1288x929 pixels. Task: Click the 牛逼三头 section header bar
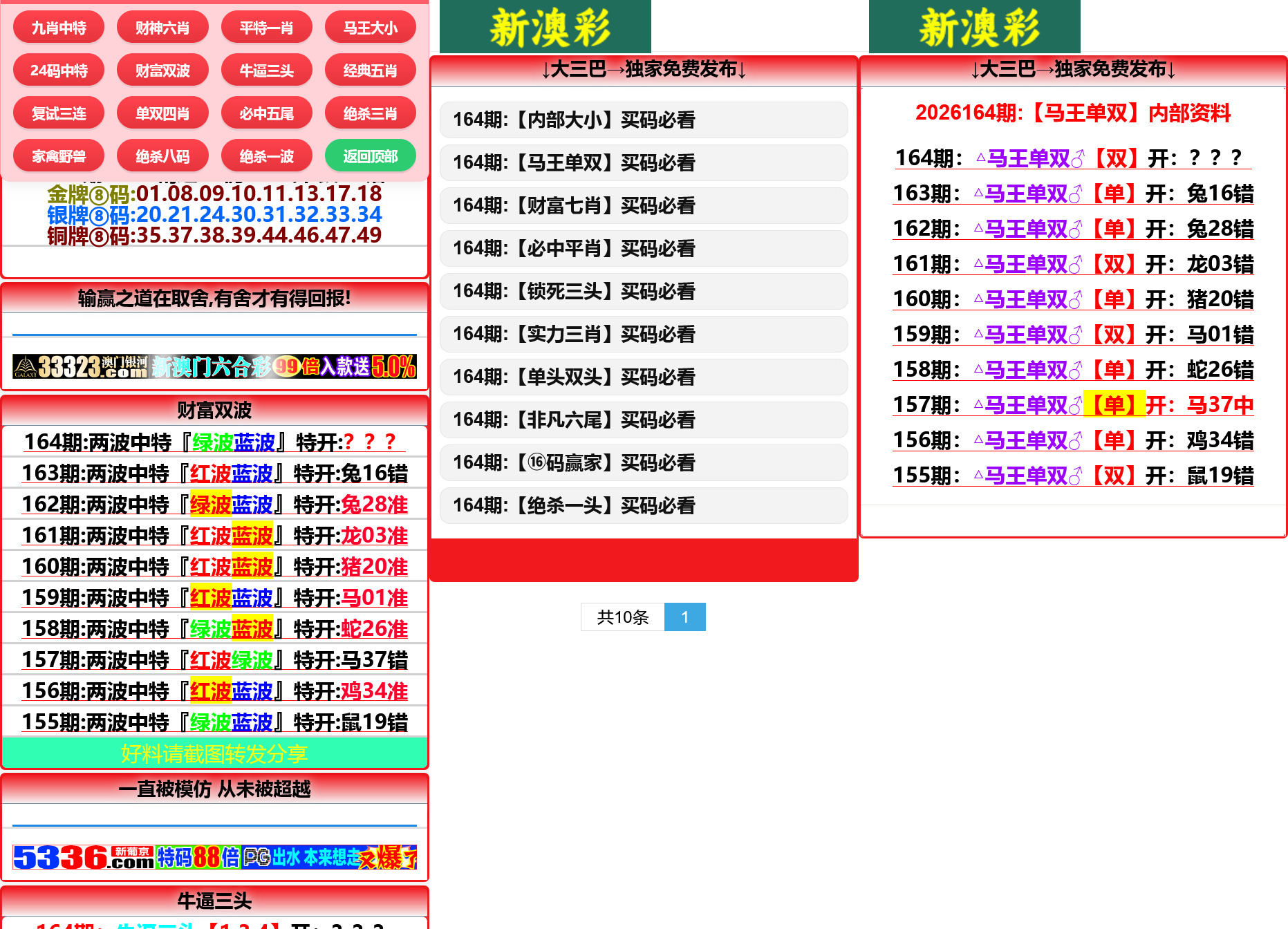click(214, 901)
